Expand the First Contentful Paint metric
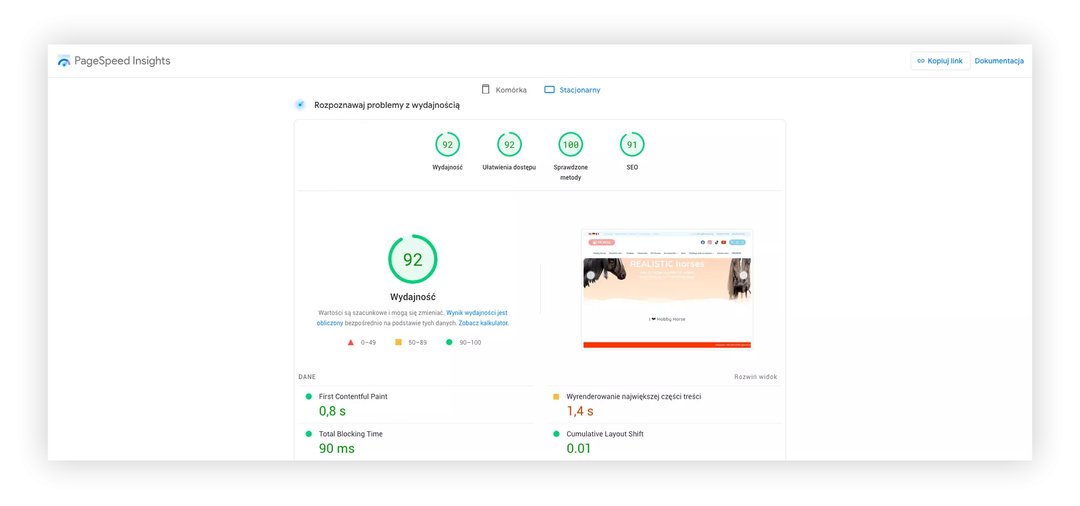Image resolution: width=1080 pixels, height=506 pixels. click(x=353, y=397)
